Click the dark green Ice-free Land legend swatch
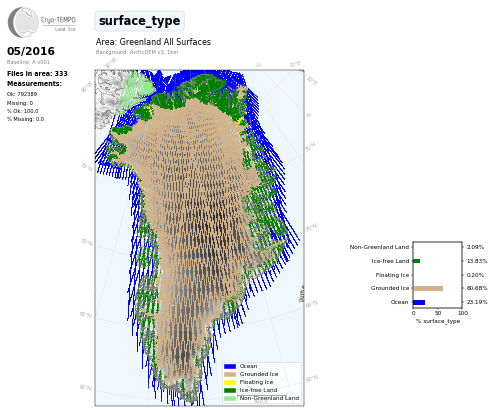 pyautogui.click(x=230, y=390)
